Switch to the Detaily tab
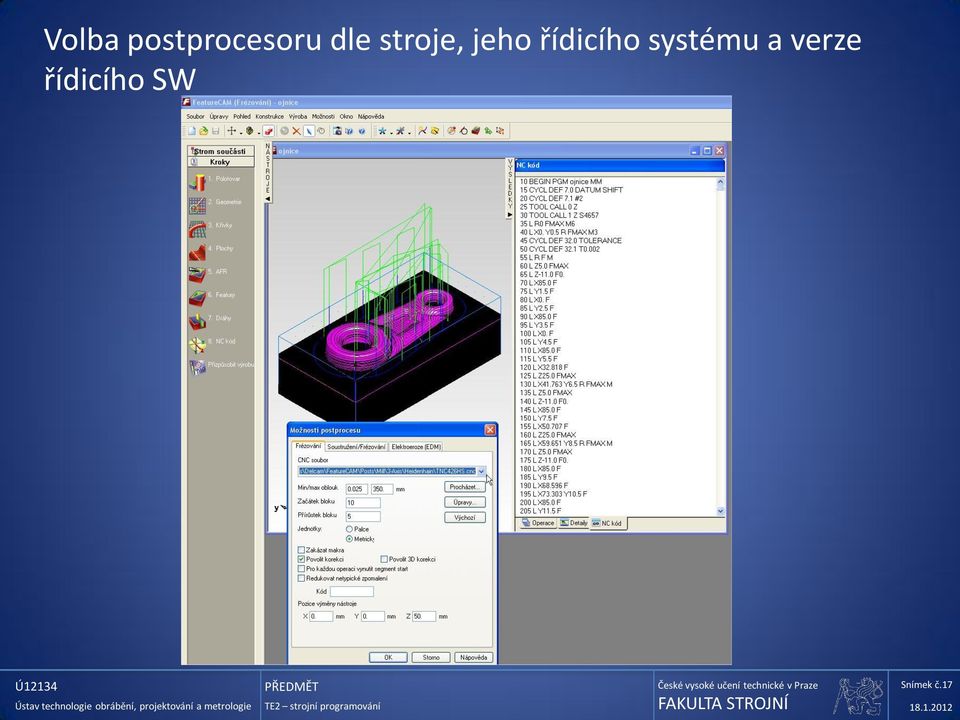 574,523
